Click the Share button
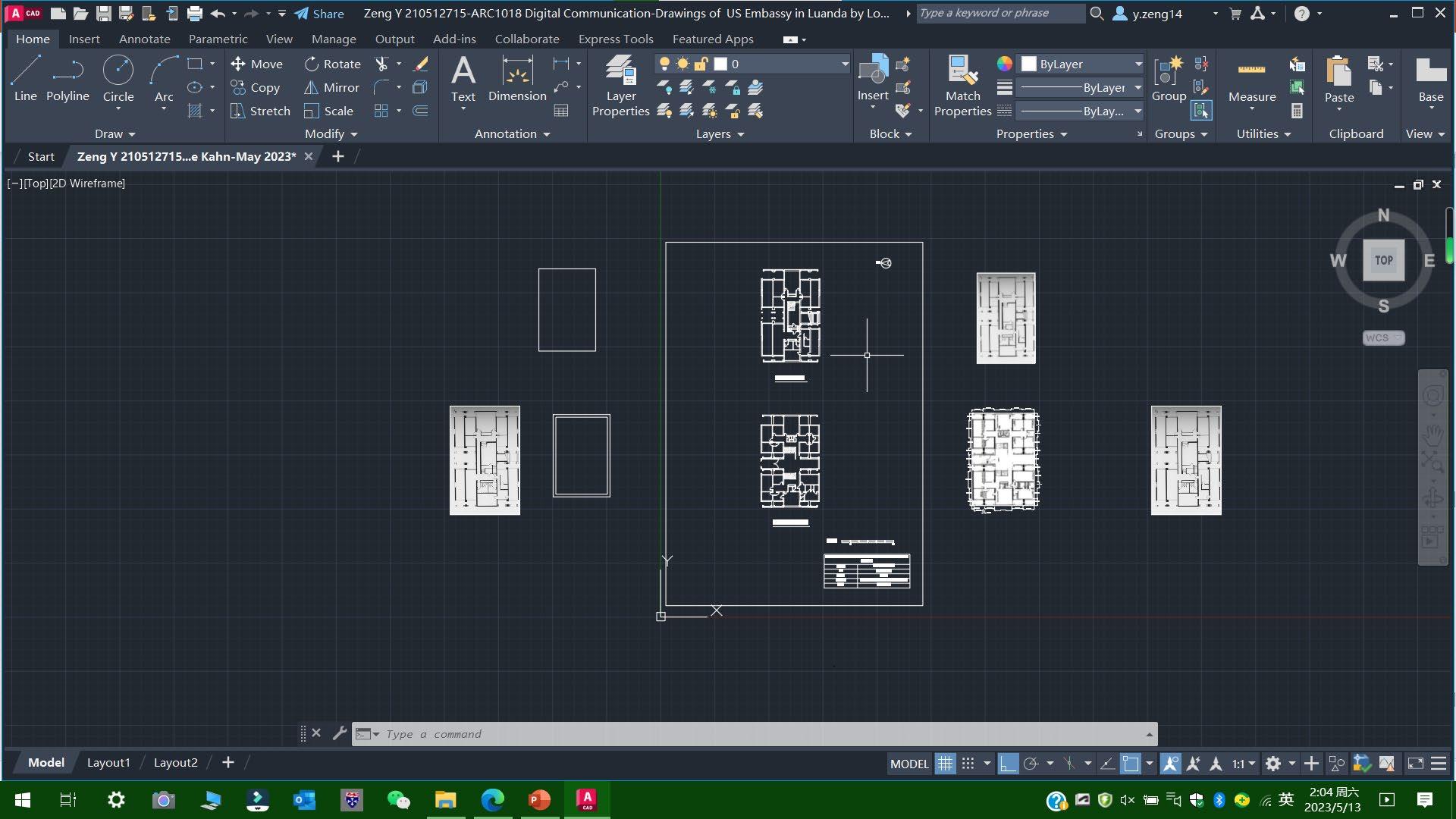Image resolution: width=1456 pixels, height=819 pixels. (x=319, y=14)
